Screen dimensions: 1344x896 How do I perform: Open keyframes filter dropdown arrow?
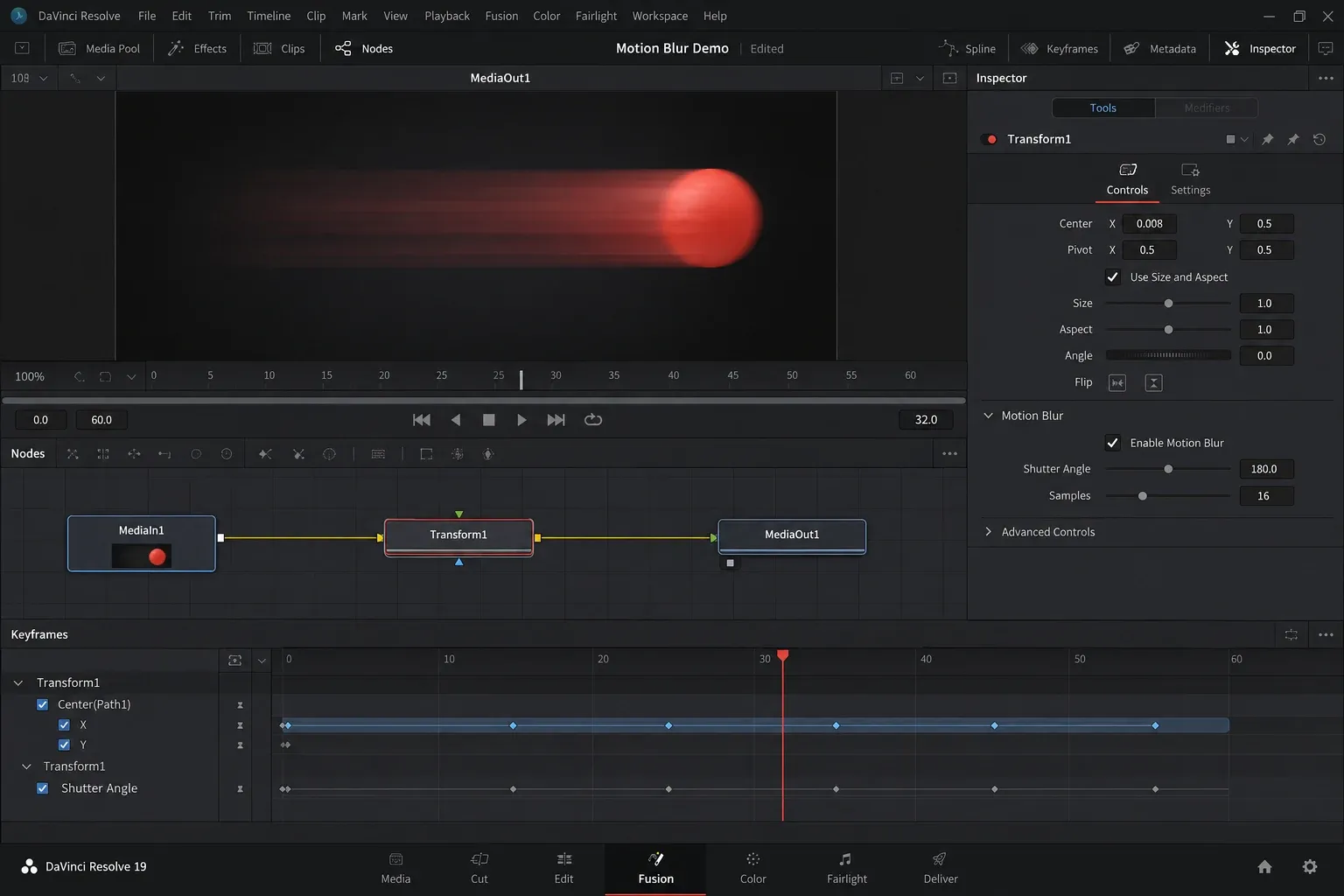[262, 661]
